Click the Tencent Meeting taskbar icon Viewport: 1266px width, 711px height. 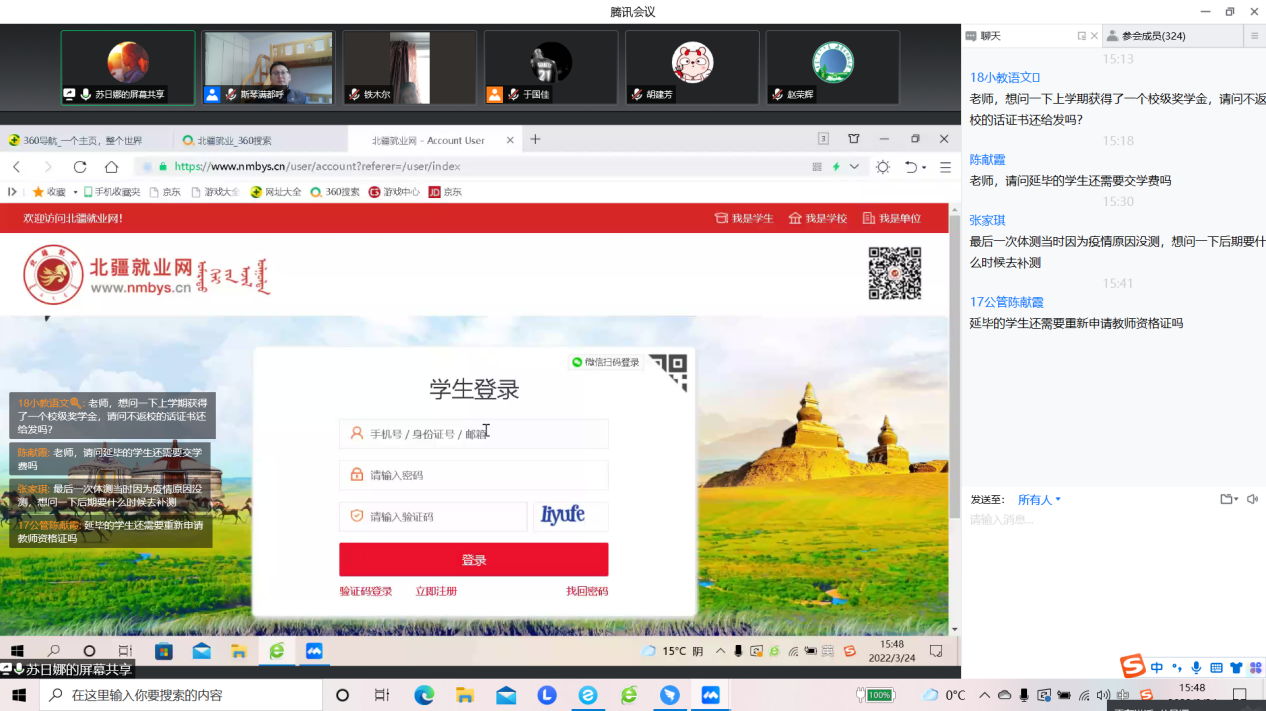pos(710,695)
